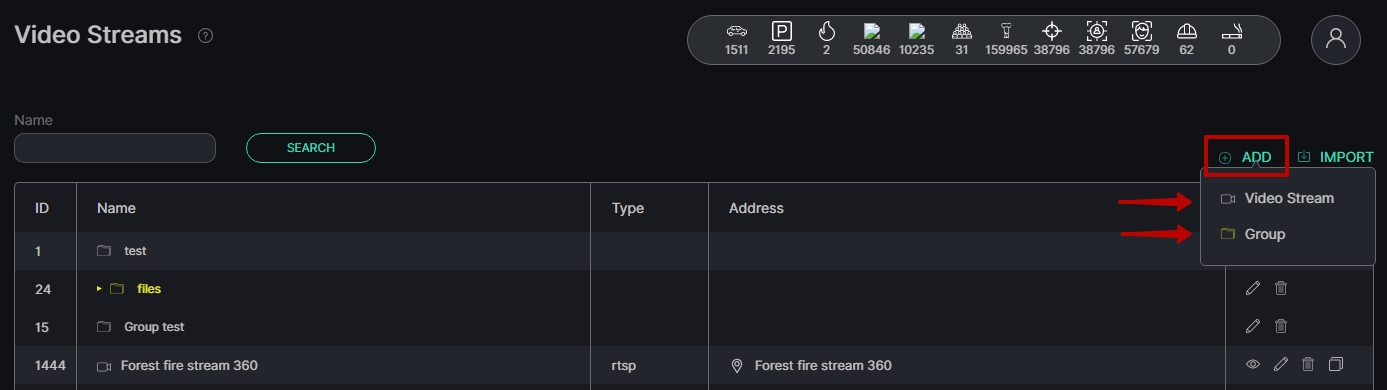The width and height of the screenshot is (1387, 390).
Task: Select the fire detection flame icon
Action: [x=826, y=31]
